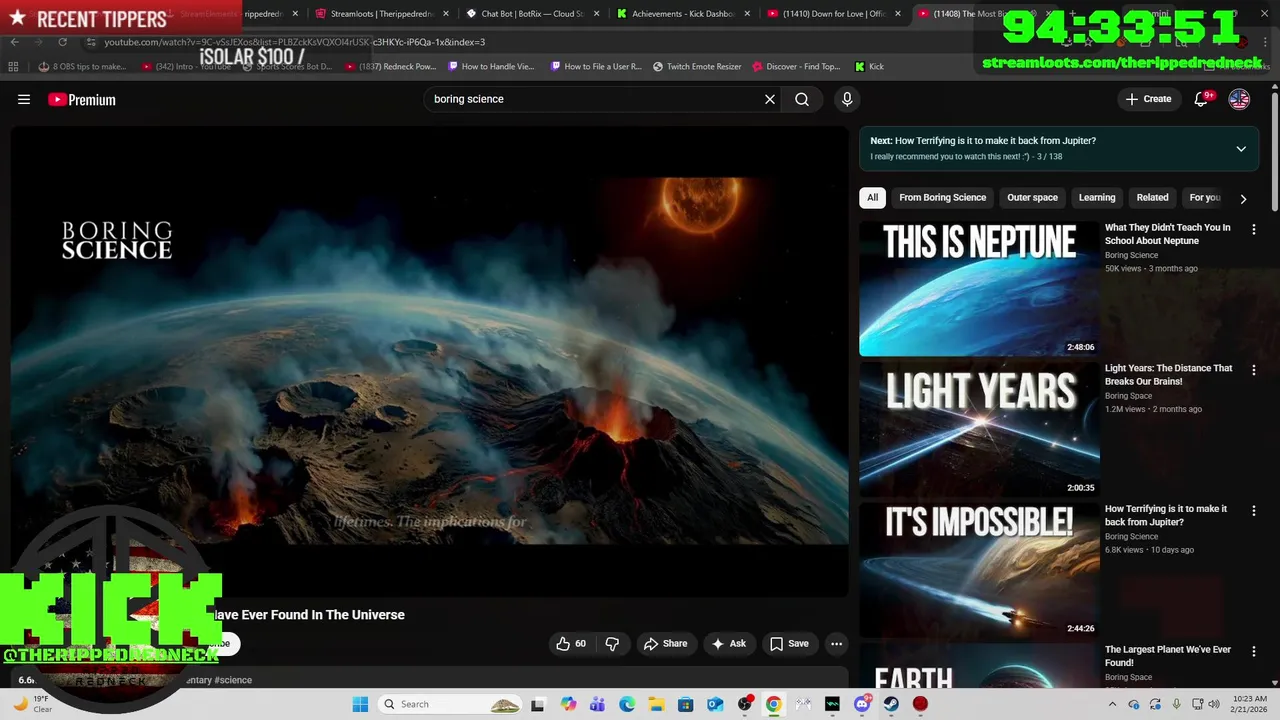Screen dimensions: 1280x720
Task: Open the THIS IS NEPTUNE thumbnail
Action: (979, 288)
